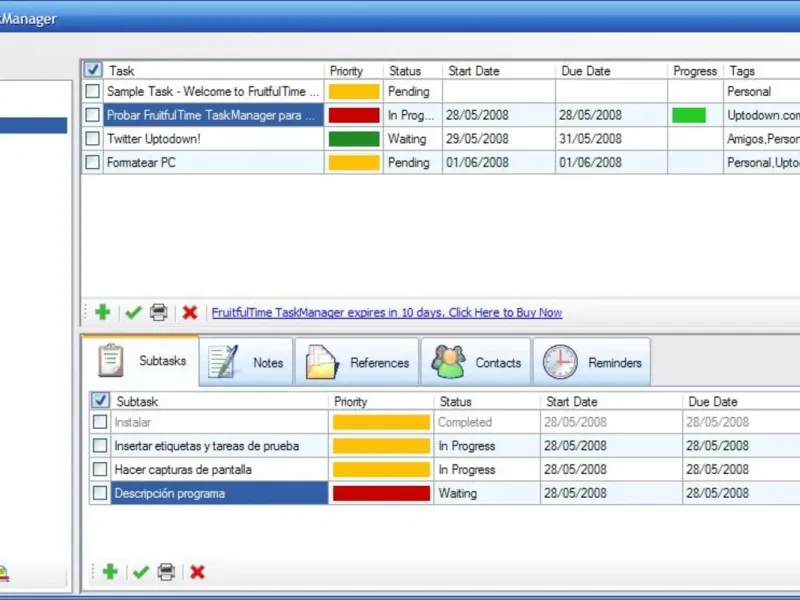Print subtasks using subtask toolbar printer icon
Screen dimensions: 800x600
click(166, 572)
